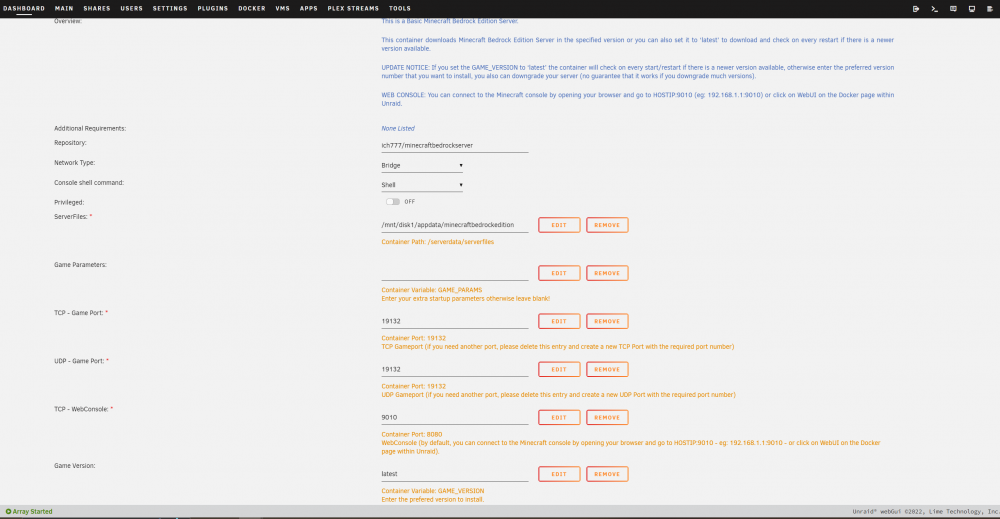The height and width of the screenshot is (519, 1000).
Task: Click Edit for TCP - Game Port
Action: [559, 321]
